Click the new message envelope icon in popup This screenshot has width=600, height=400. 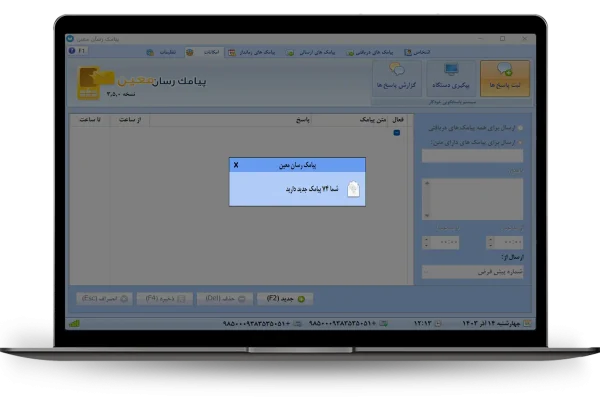353,189
